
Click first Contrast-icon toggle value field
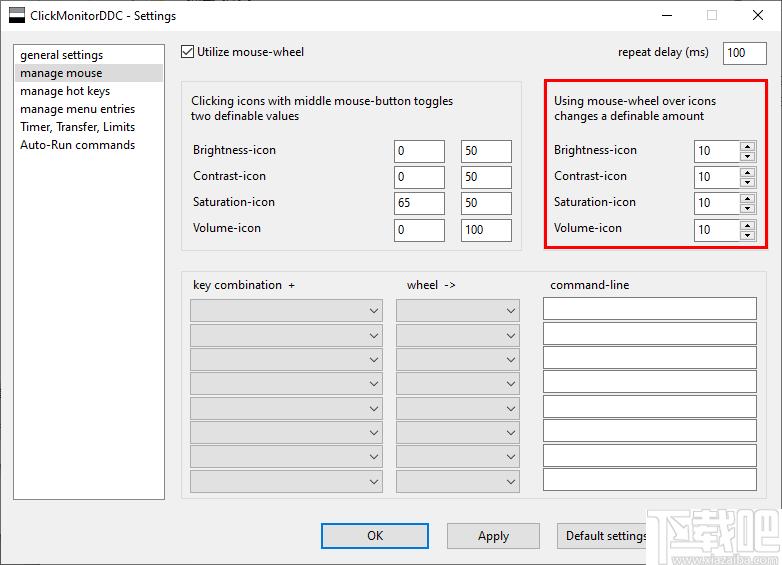[x=419, y=177]
